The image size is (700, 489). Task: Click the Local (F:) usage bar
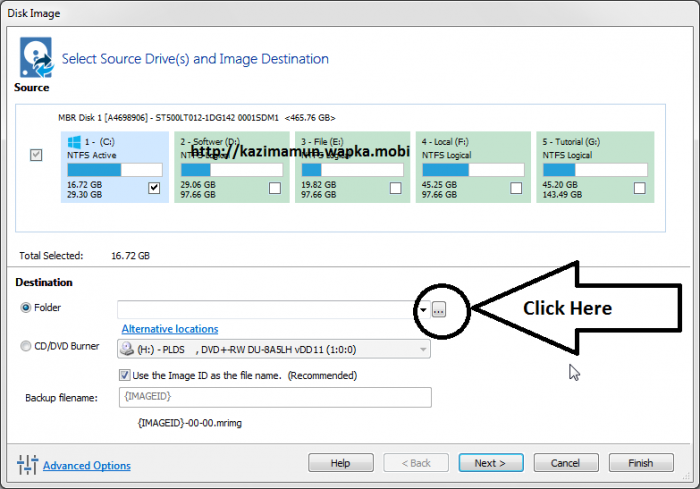(473, 170)
